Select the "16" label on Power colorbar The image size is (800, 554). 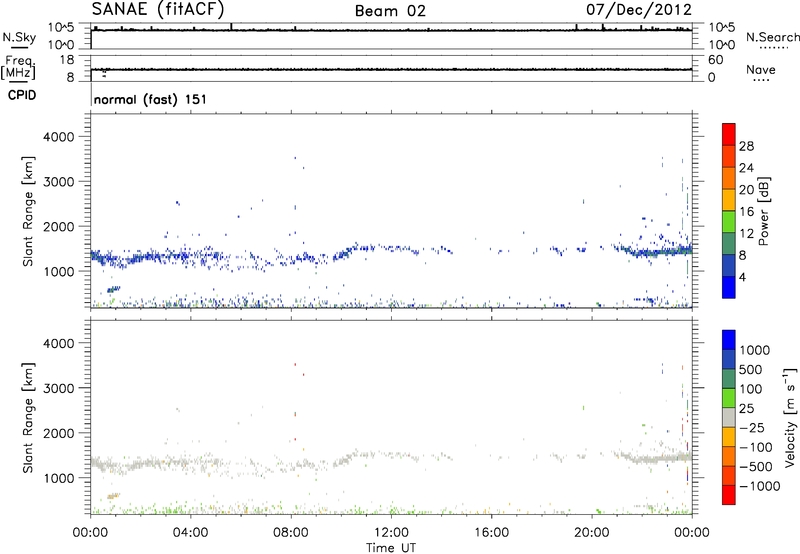click(x=746, y=212)
